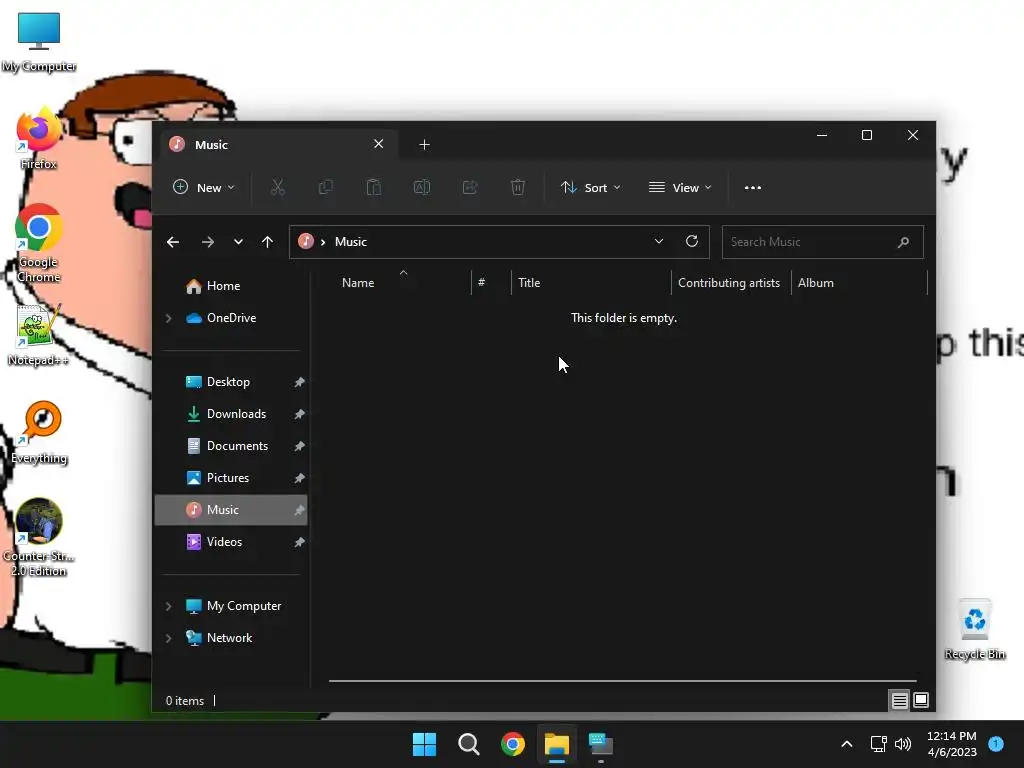Open the Sort dropdown menu
1024x768 pixels.
point(591,187)
